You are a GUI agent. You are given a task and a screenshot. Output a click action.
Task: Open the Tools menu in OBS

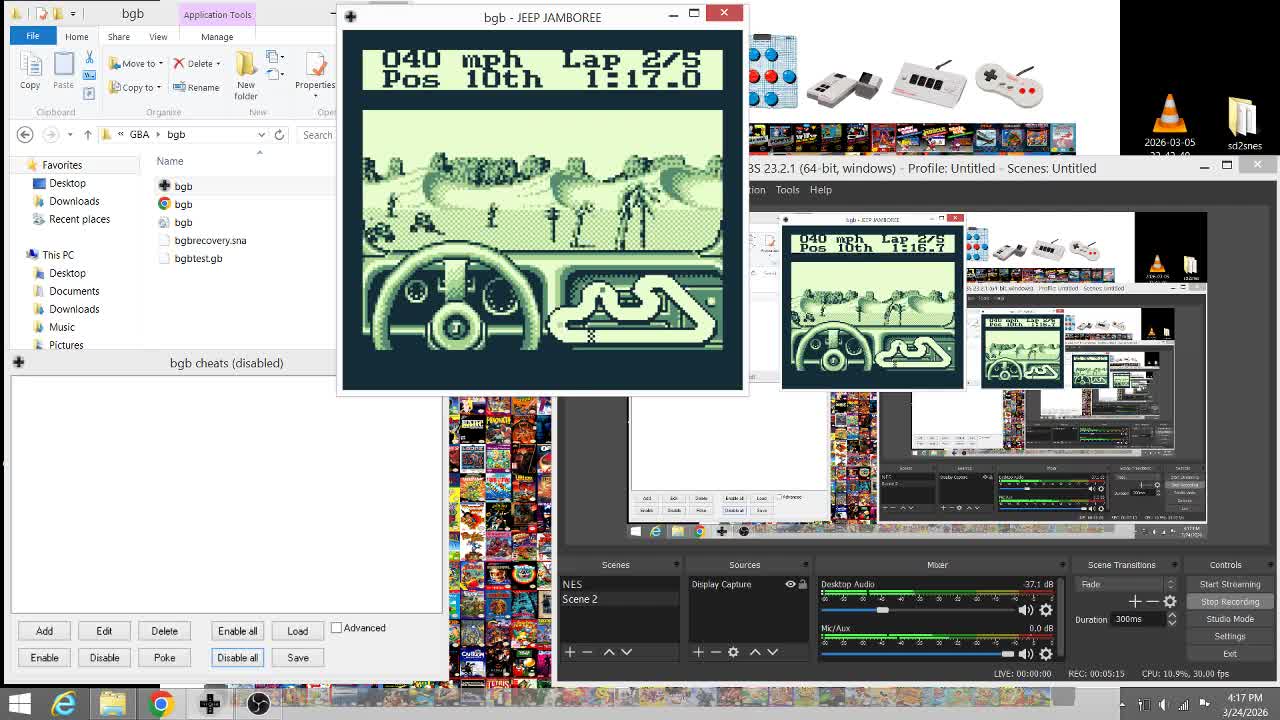(787, 190)
